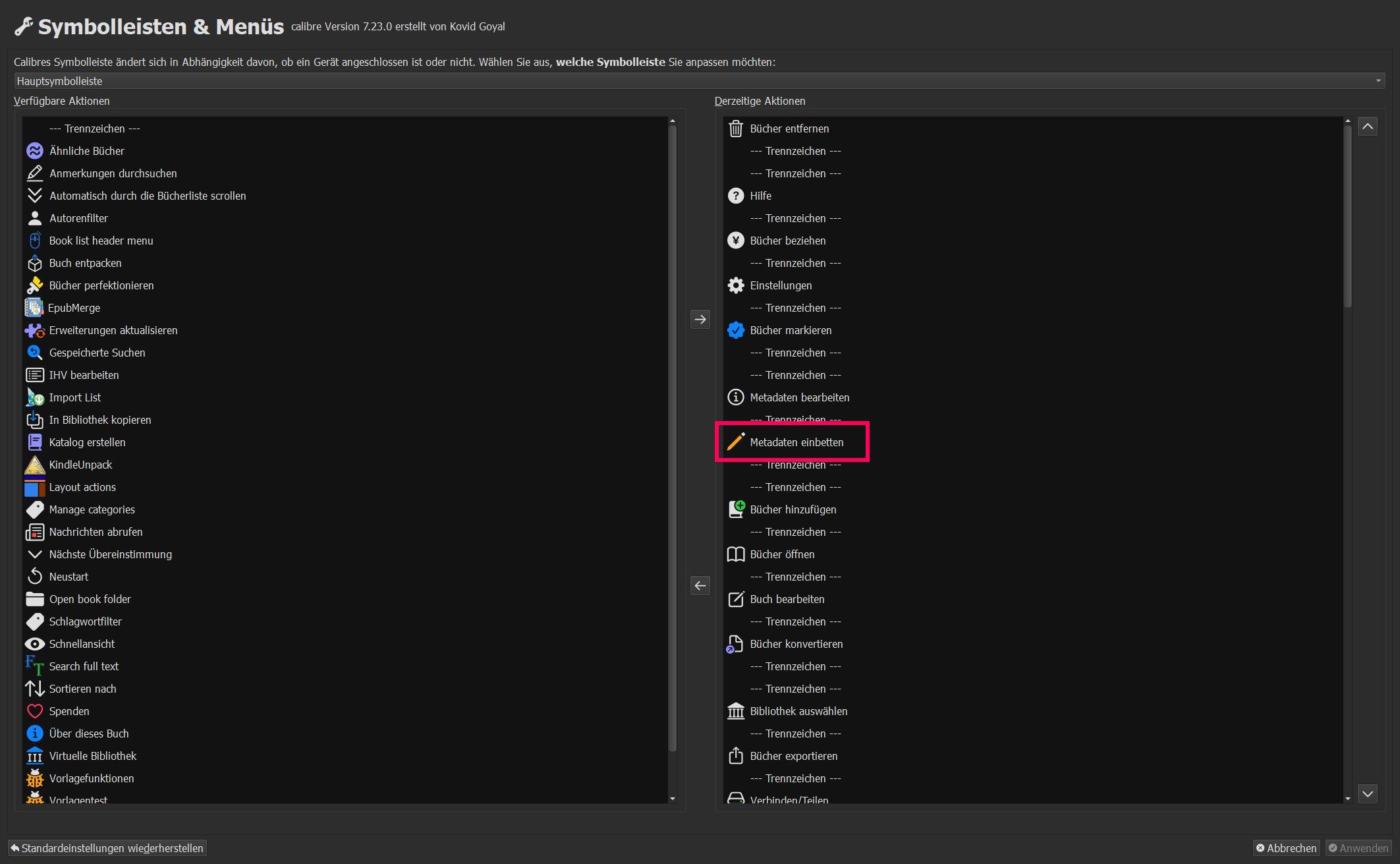
Task: Remove action using the left arrow button
Action: pyautogui.click(x=700, y=586)
